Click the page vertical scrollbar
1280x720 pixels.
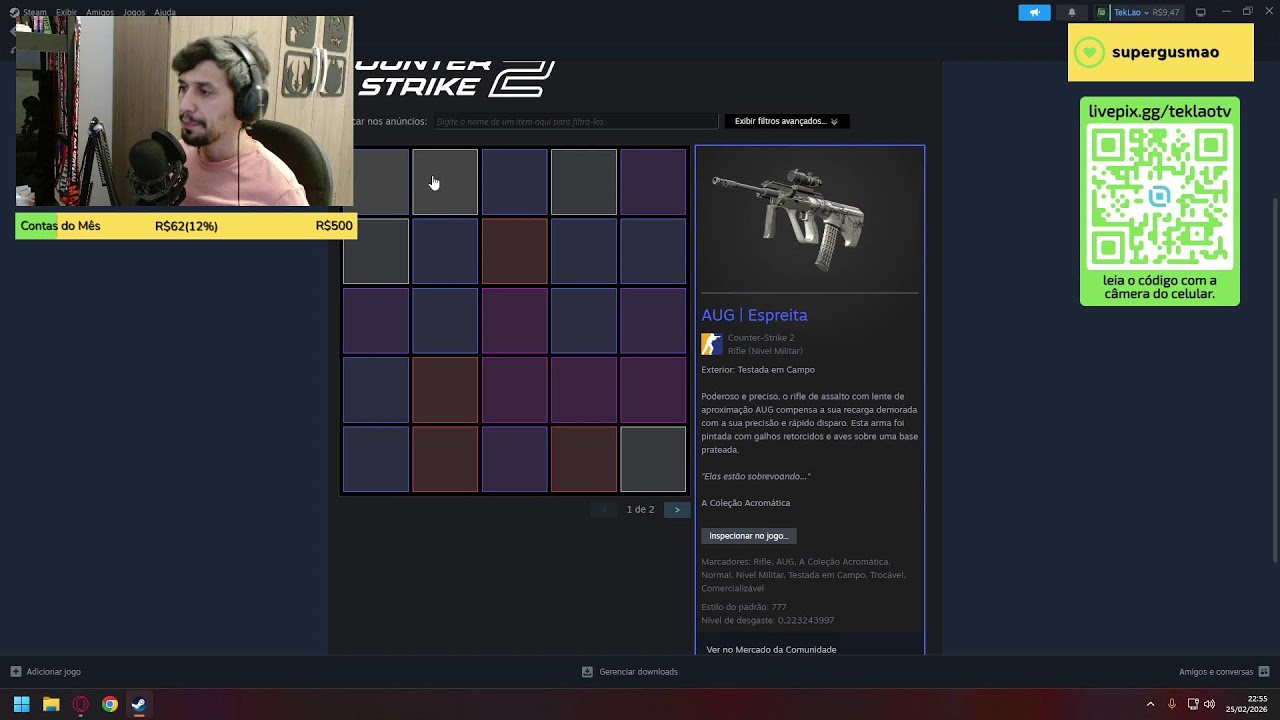(1275, 380)
